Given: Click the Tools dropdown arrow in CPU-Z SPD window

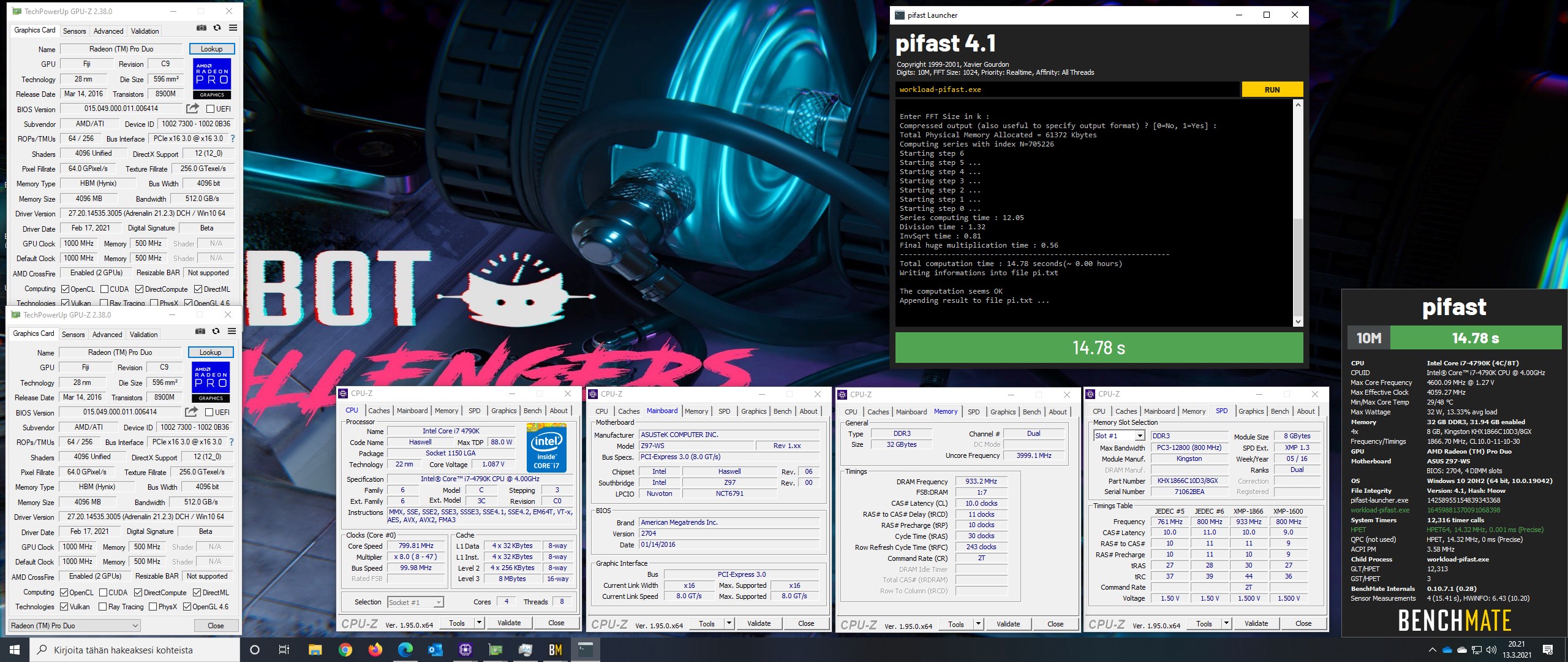Looking at the screenshot, I should pyautogui.click(x=1226, y=623).
